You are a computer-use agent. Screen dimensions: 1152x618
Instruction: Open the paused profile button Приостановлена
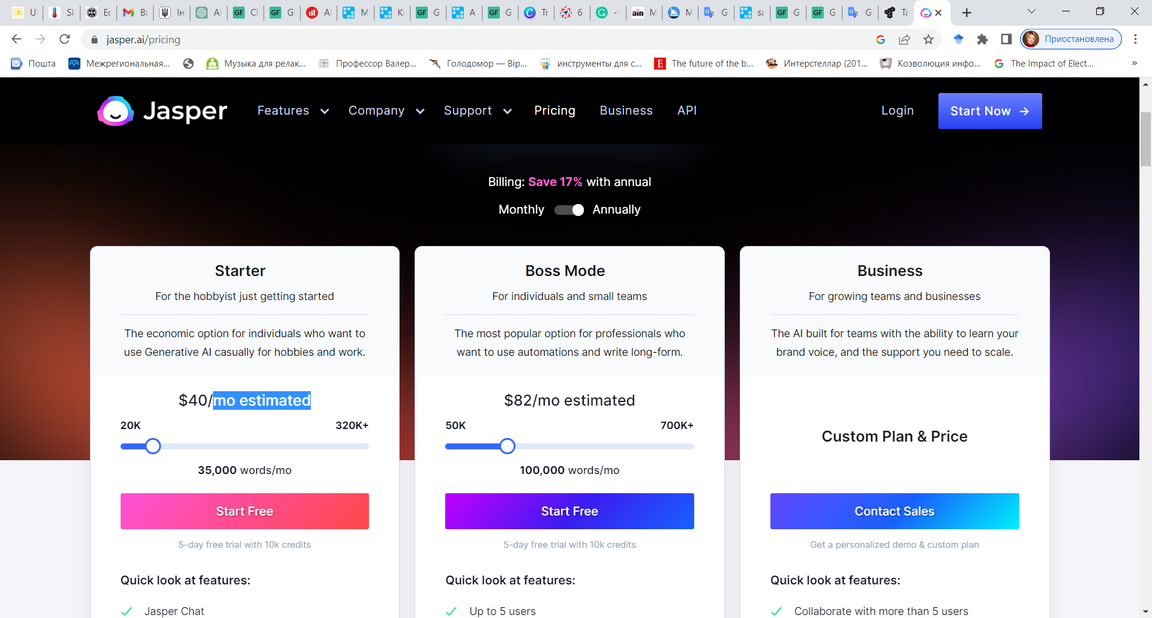coord(1070,39)
